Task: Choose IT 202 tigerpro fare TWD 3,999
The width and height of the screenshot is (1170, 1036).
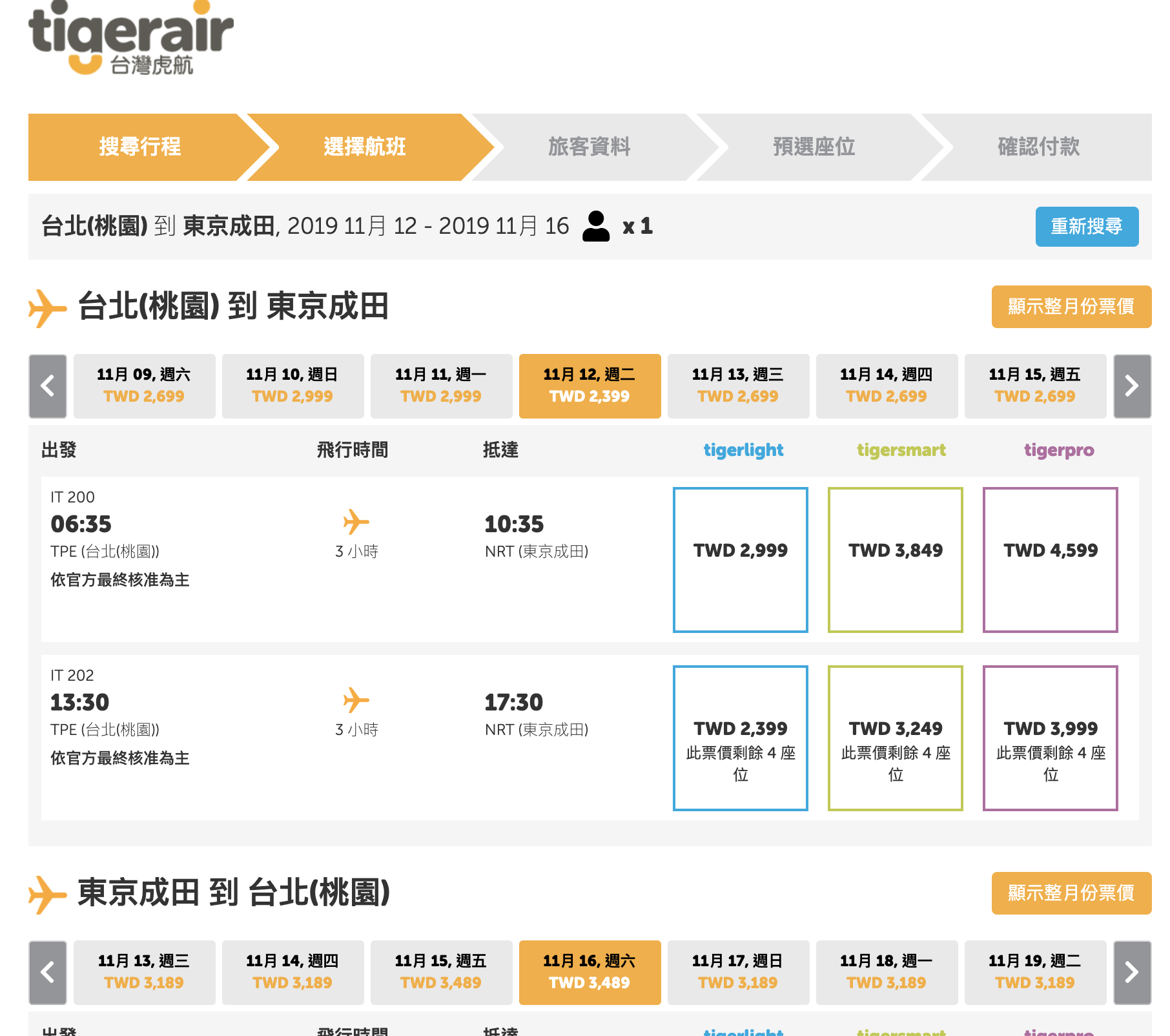Action: 1051,738
